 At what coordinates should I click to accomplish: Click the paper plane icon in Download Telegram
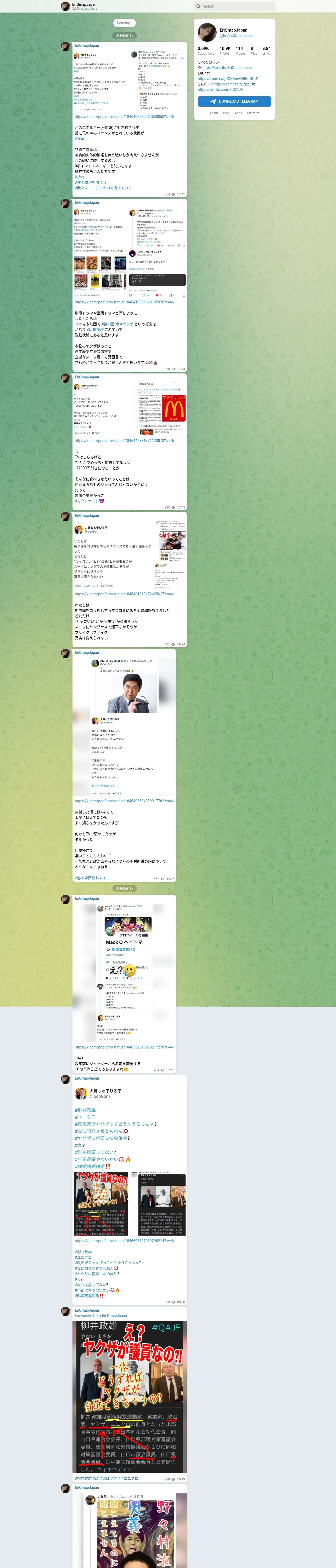coord(214,102)
